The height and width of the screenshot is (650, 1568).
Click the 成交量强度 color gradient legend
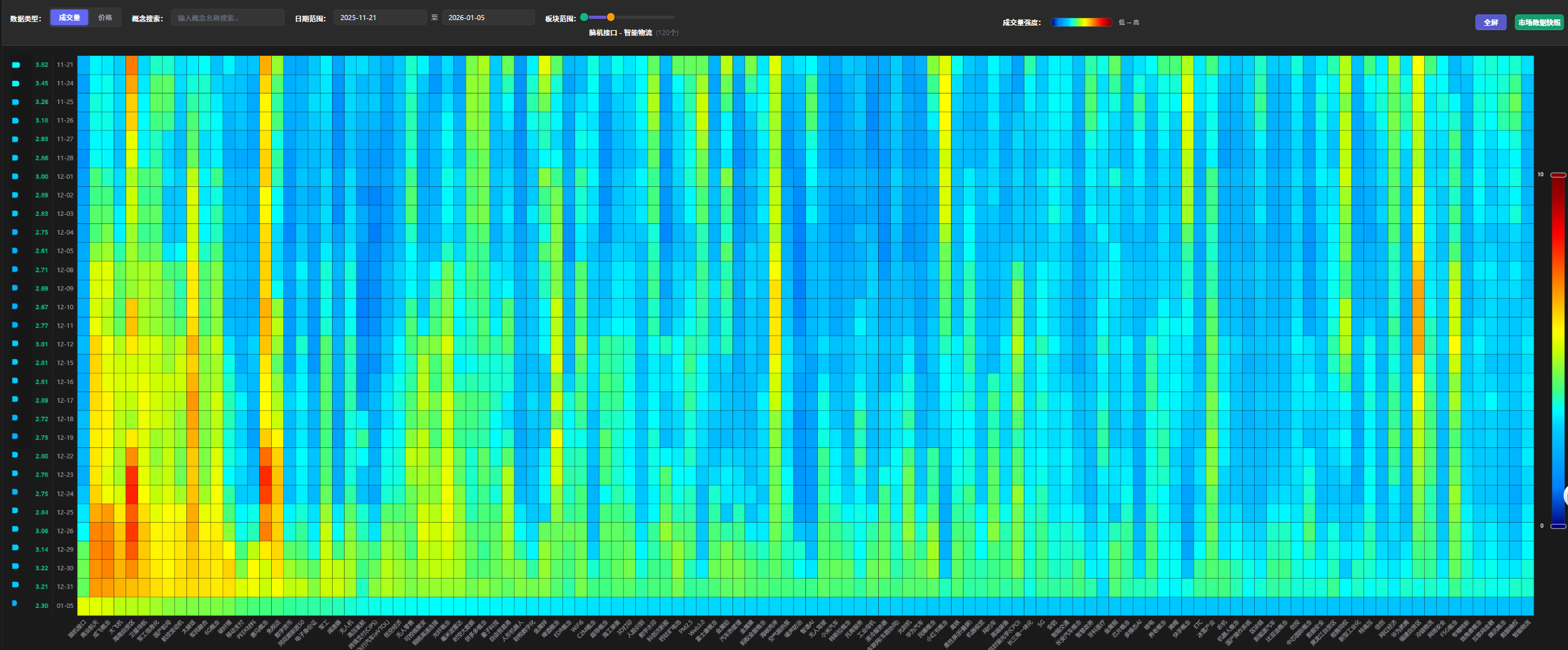point(1082,23)
